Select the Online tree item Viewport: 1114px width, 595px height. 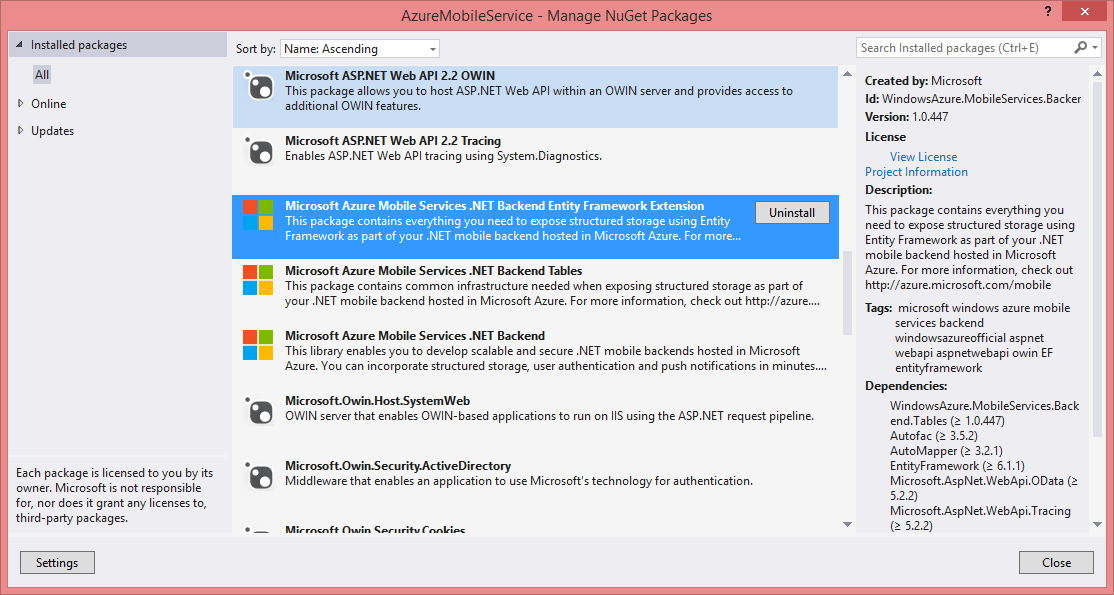(48, 104)
